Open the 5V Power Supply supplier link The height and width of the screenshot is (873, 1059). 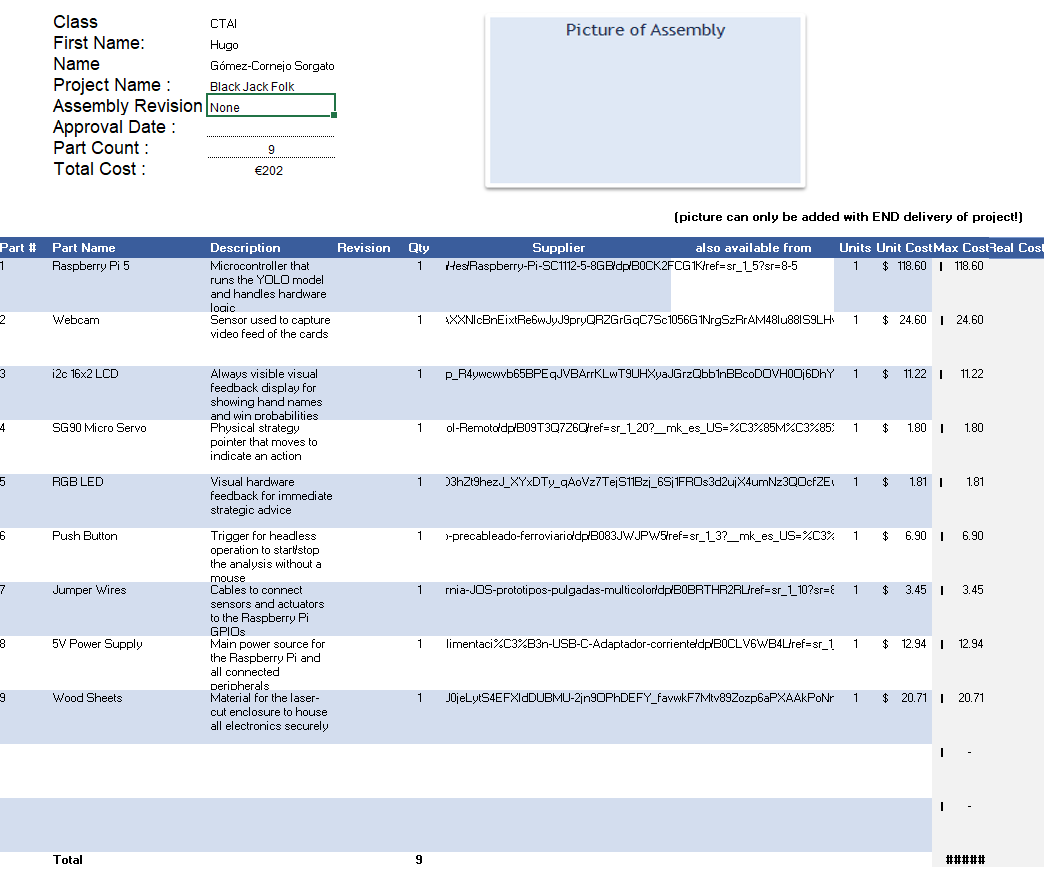point(640,644)
